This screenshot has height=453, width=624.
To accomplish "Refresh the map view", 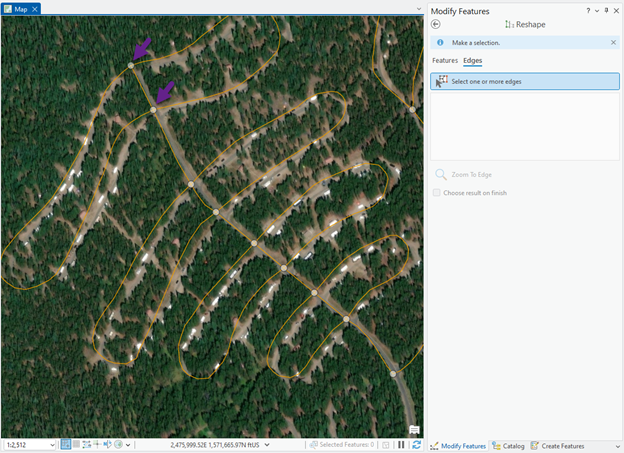I will point(416,445).
